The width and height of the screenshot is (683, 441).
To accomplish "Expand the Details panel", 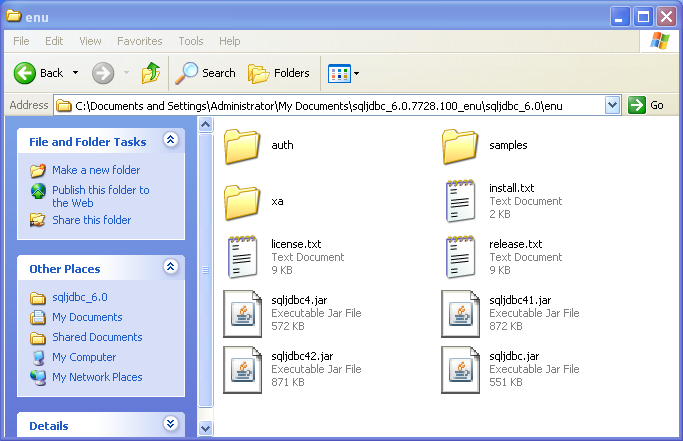I will 170,423.
